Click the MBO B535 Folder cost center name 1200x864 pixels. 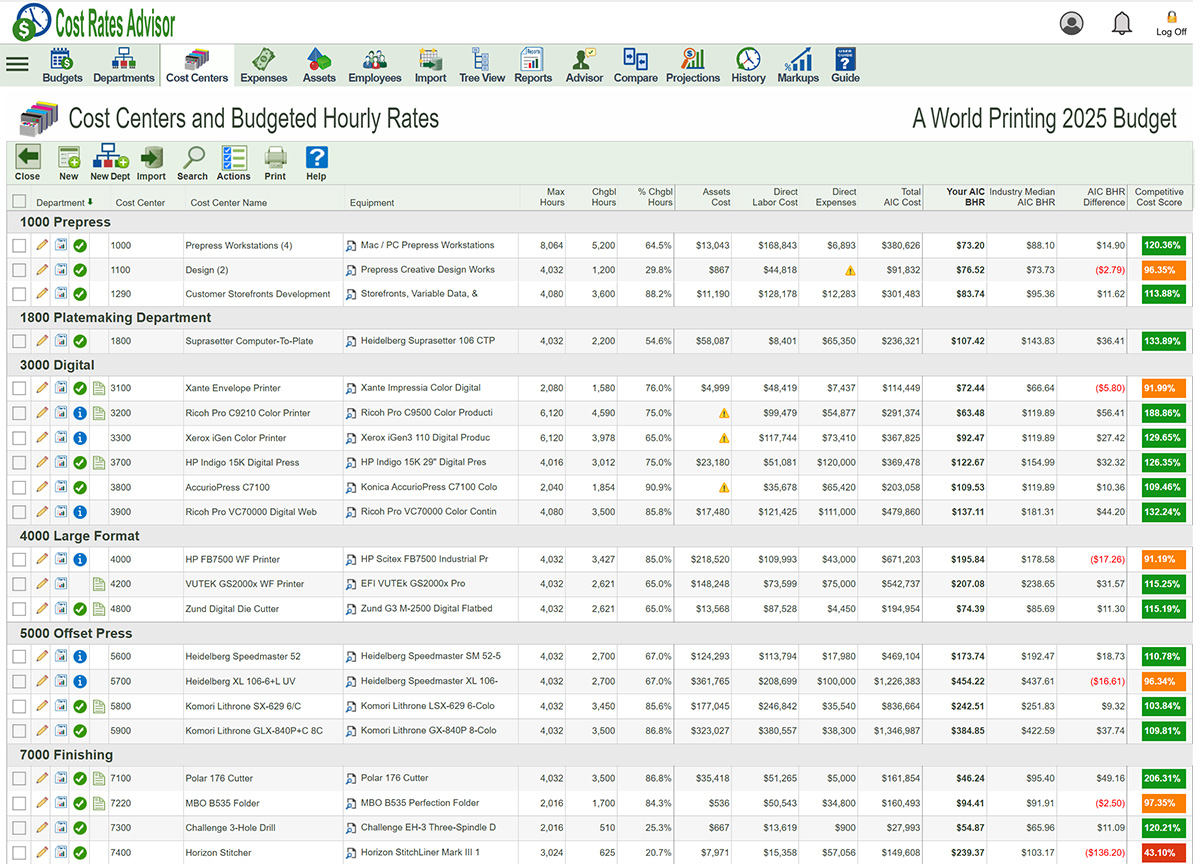pos(222,803)
